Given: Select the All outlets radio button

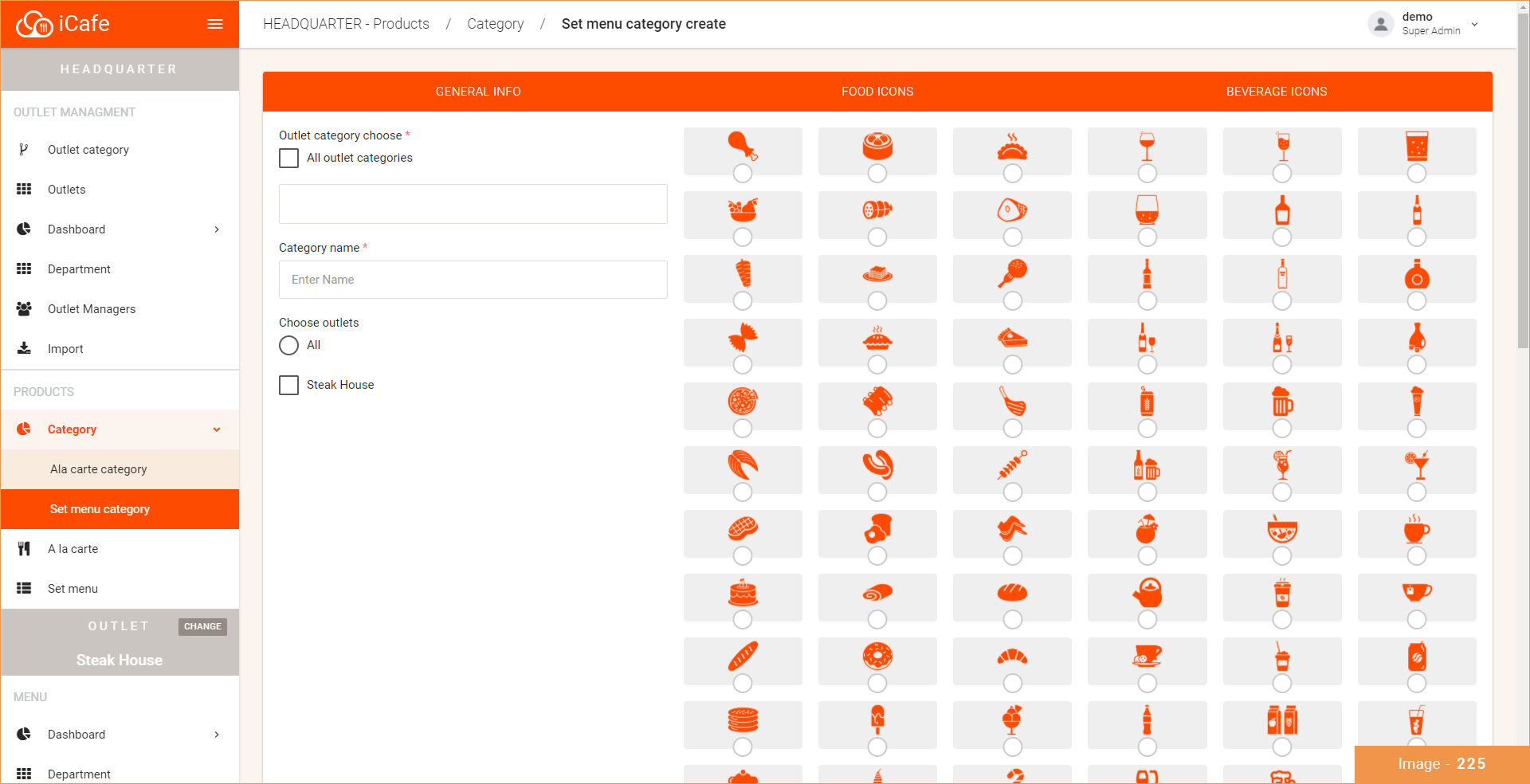Looking at the screenshot, I should tap(288, 345).
